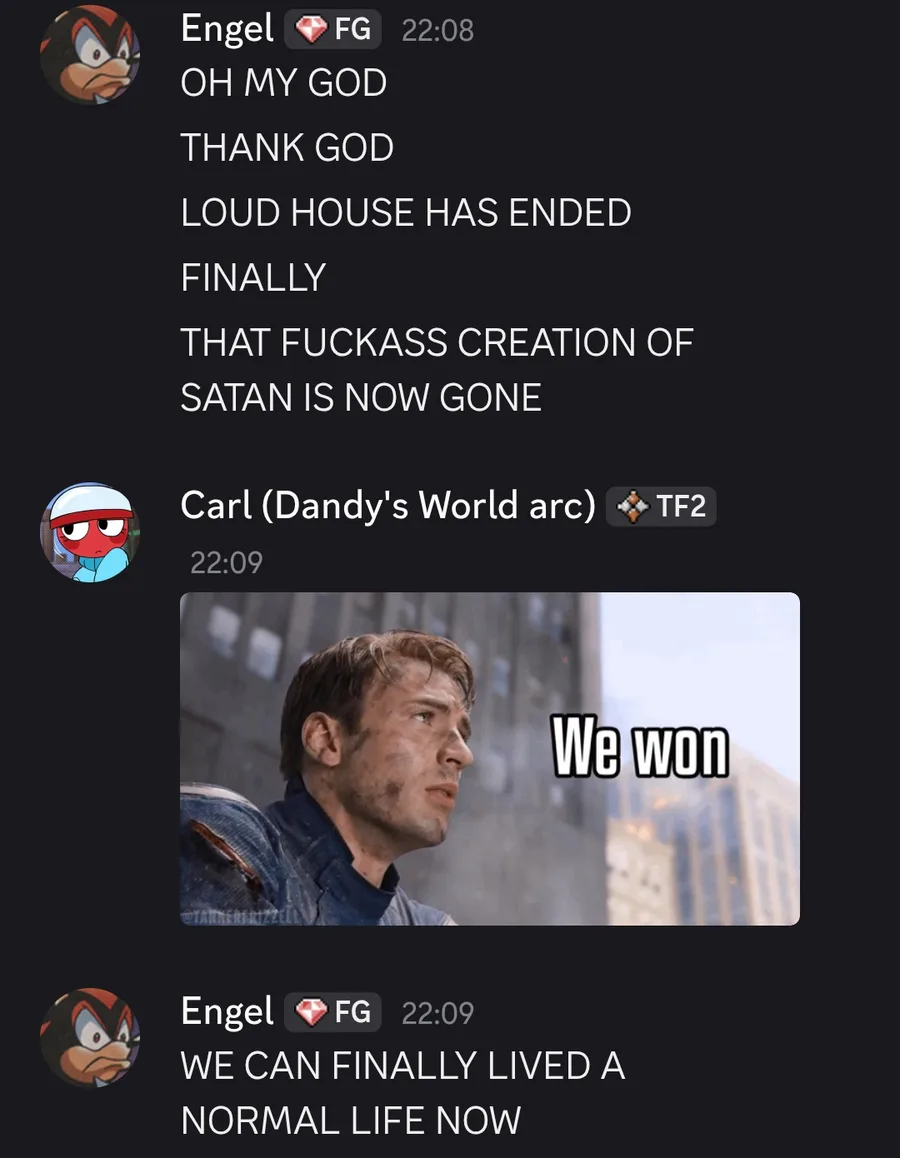
Task: Click the 22:09 timestamp beside Engel
Action: tap(438, 1013)
